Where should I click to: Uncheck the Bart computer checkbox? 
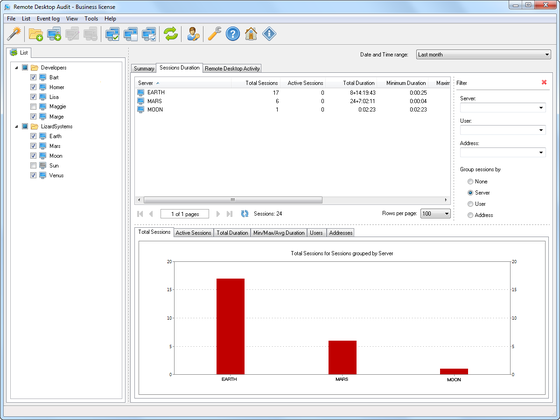coord(33,77)
